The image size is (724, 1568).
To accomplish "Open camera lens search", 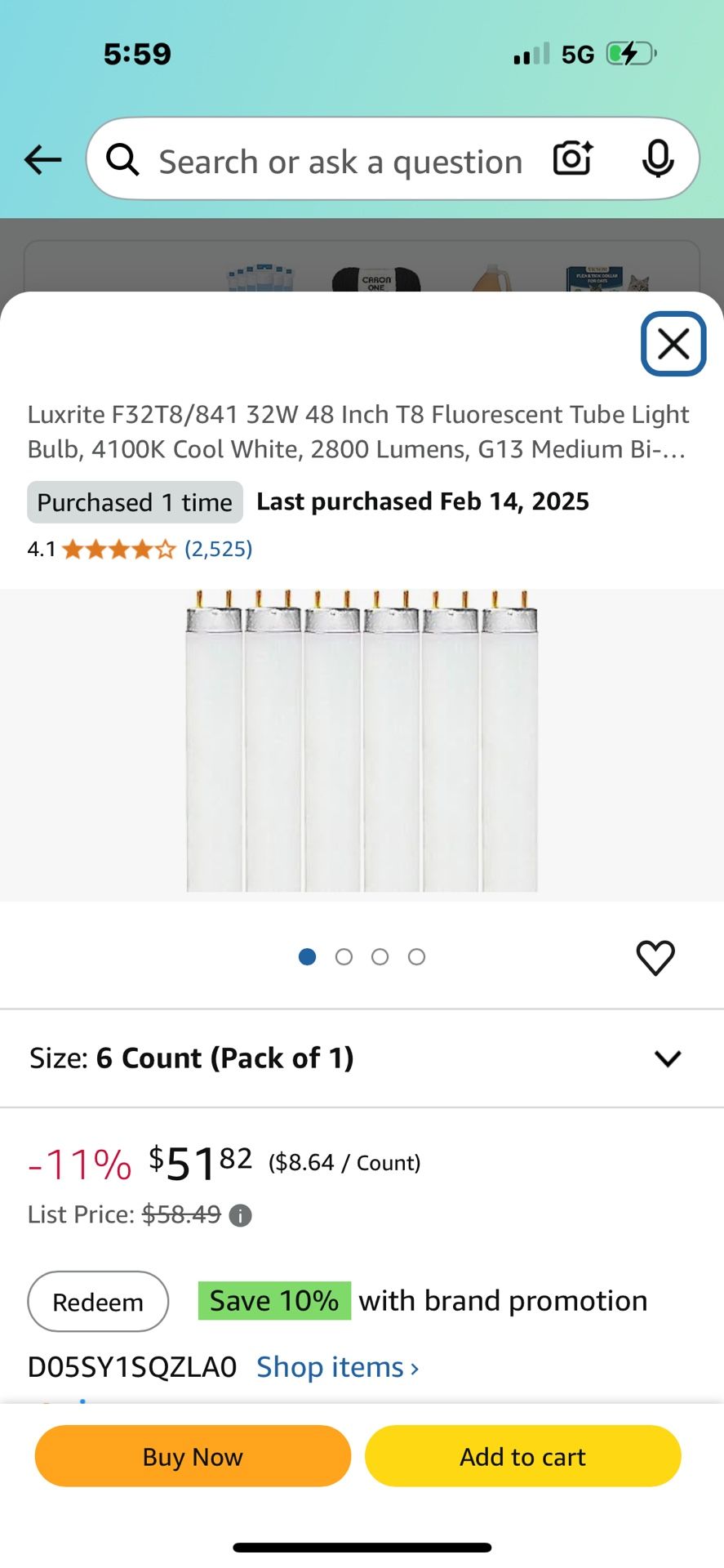I will coord(572,158).
